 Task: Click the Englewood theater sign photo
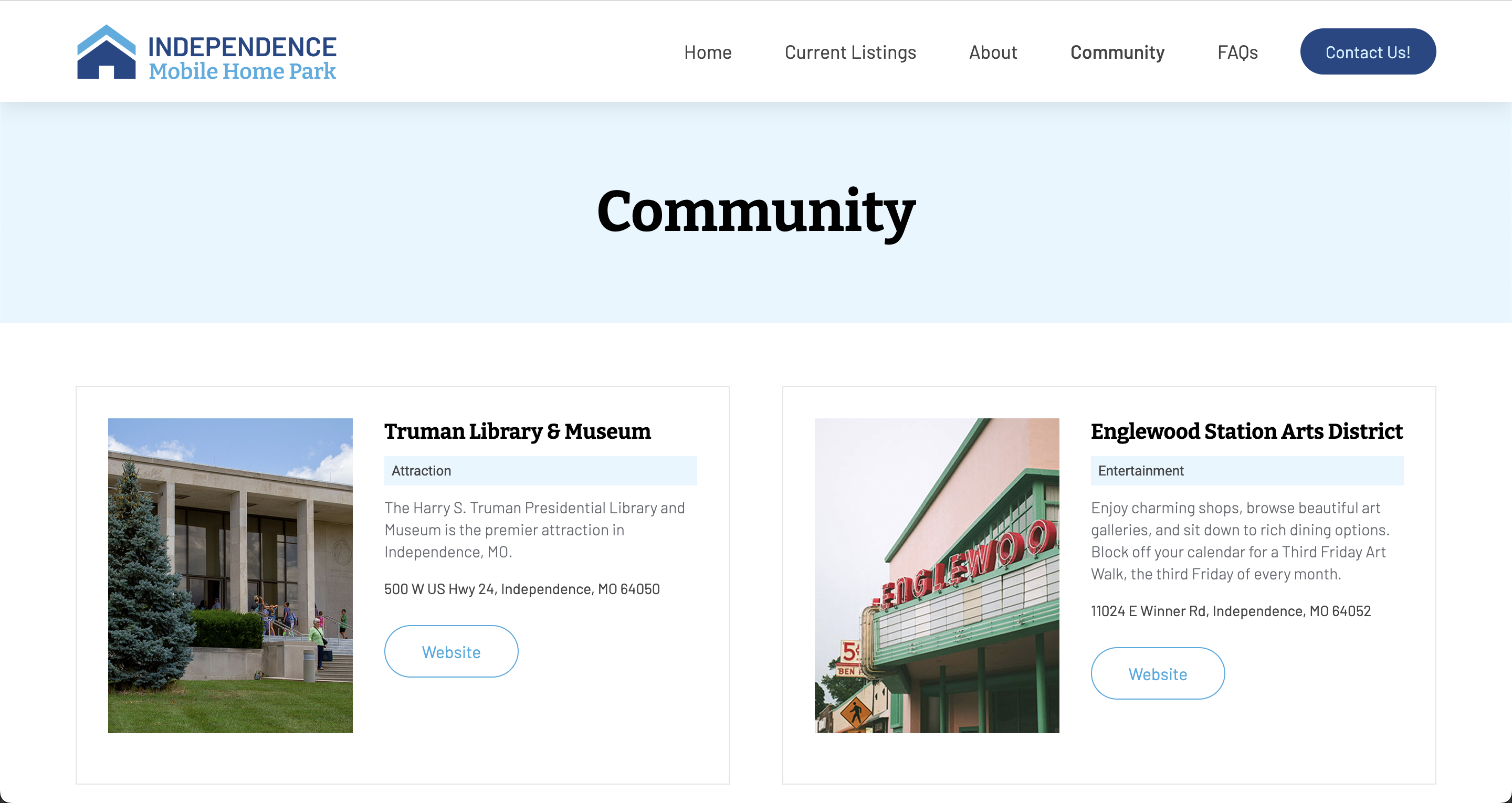point(937,575)
